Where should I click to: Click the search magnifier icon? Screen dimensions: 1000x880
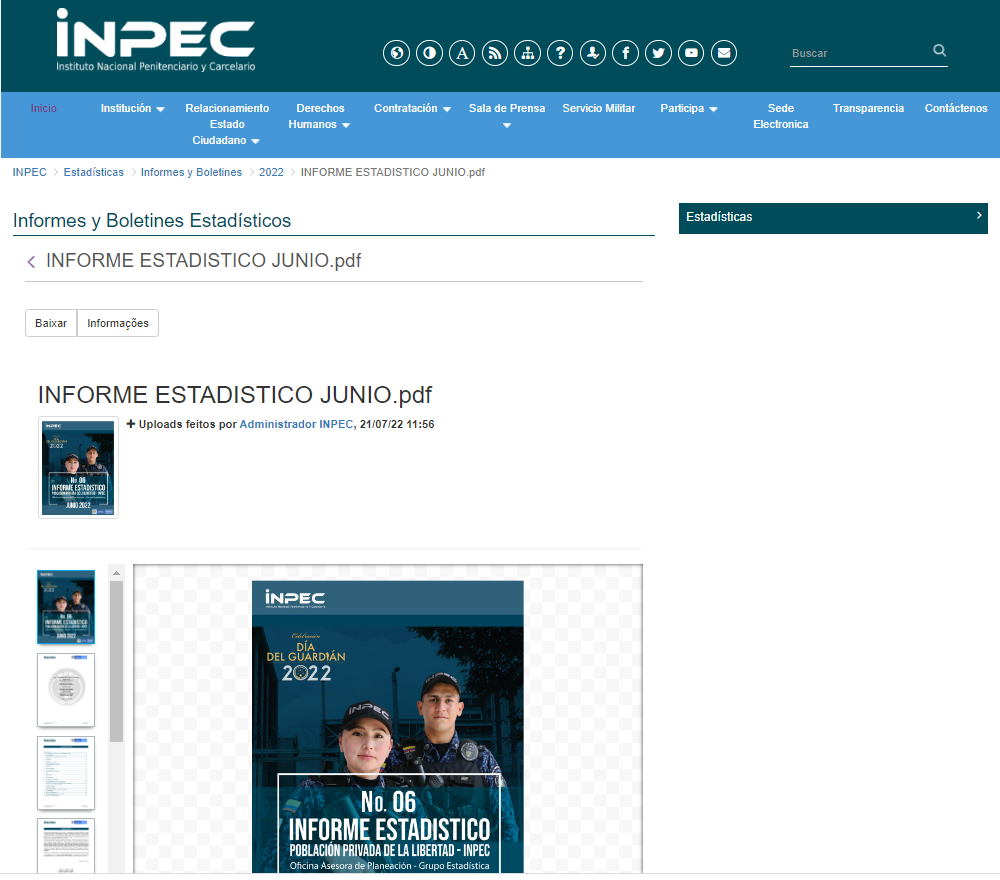tap(939, 50)
